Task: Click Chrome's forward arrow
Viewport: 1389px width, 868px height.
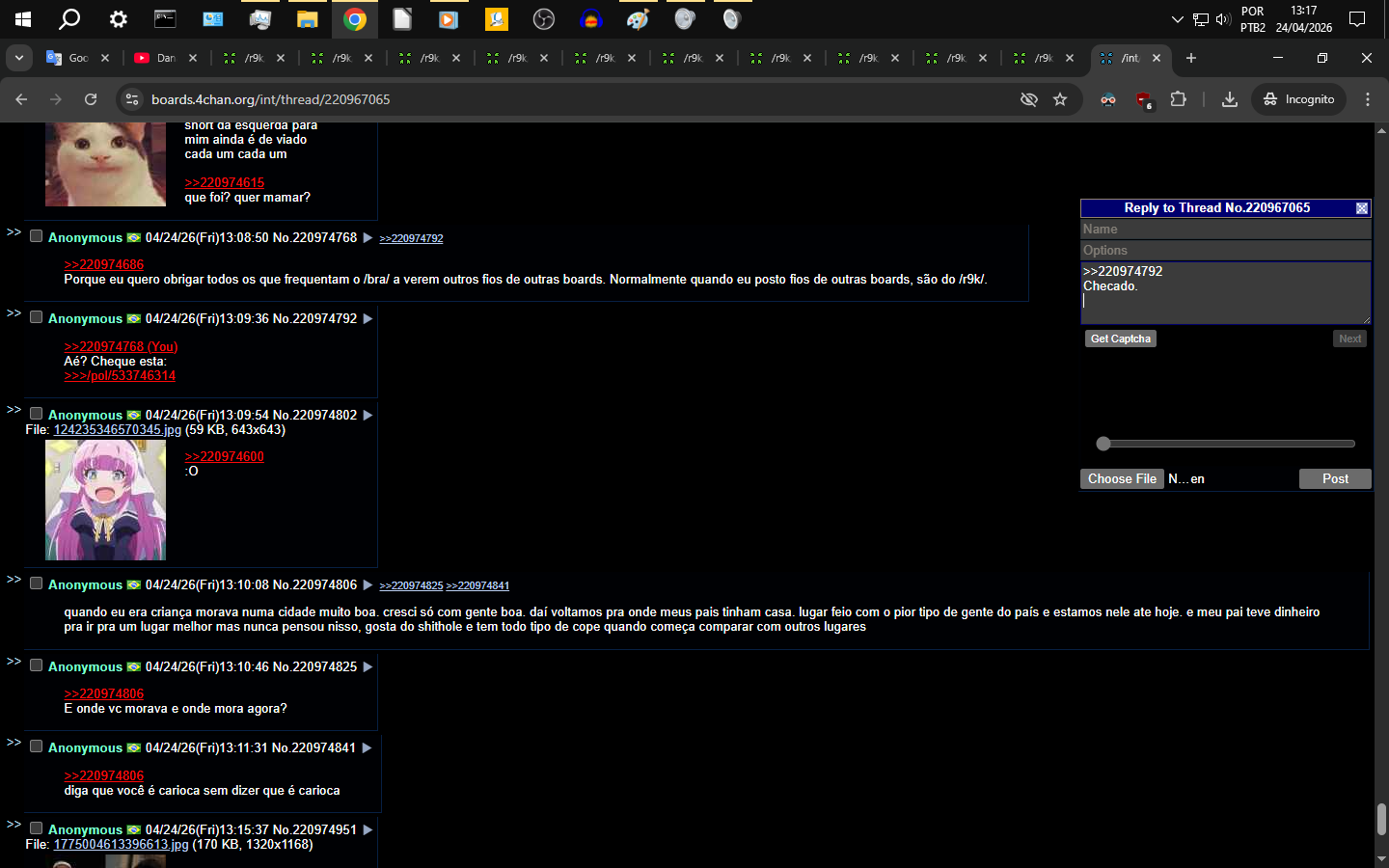Action: [56, 99]
